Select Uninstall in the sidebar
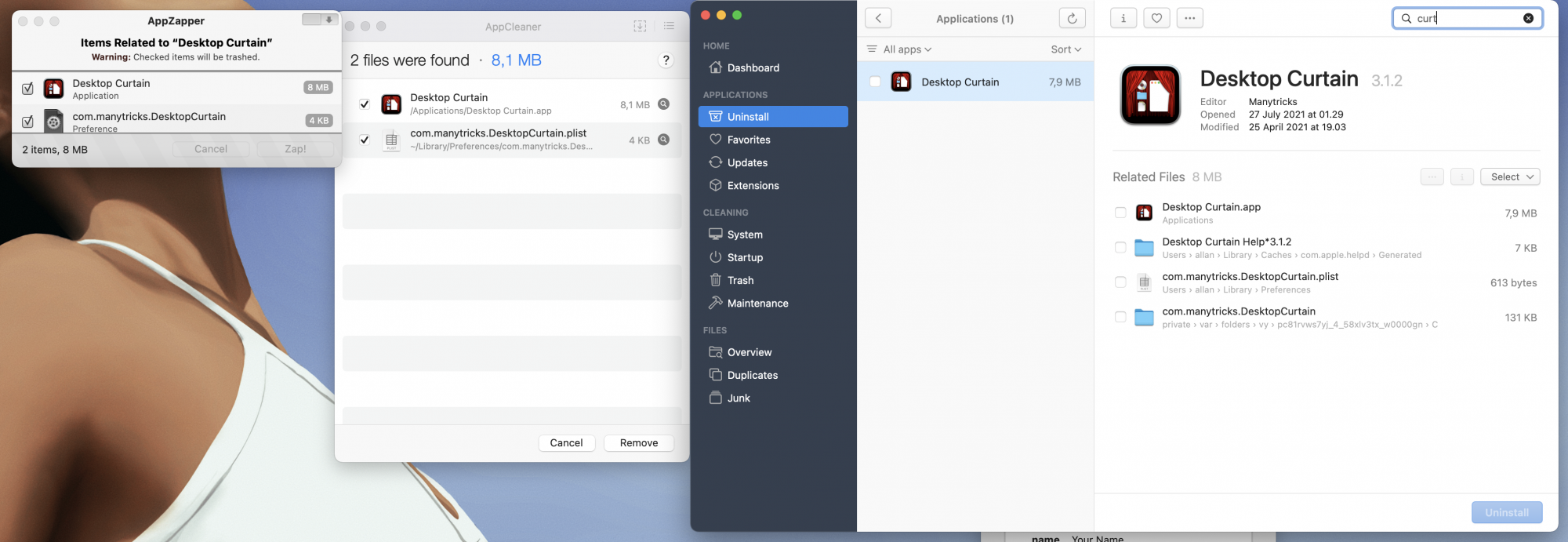The image size is (1568, 542). [773, 117]
